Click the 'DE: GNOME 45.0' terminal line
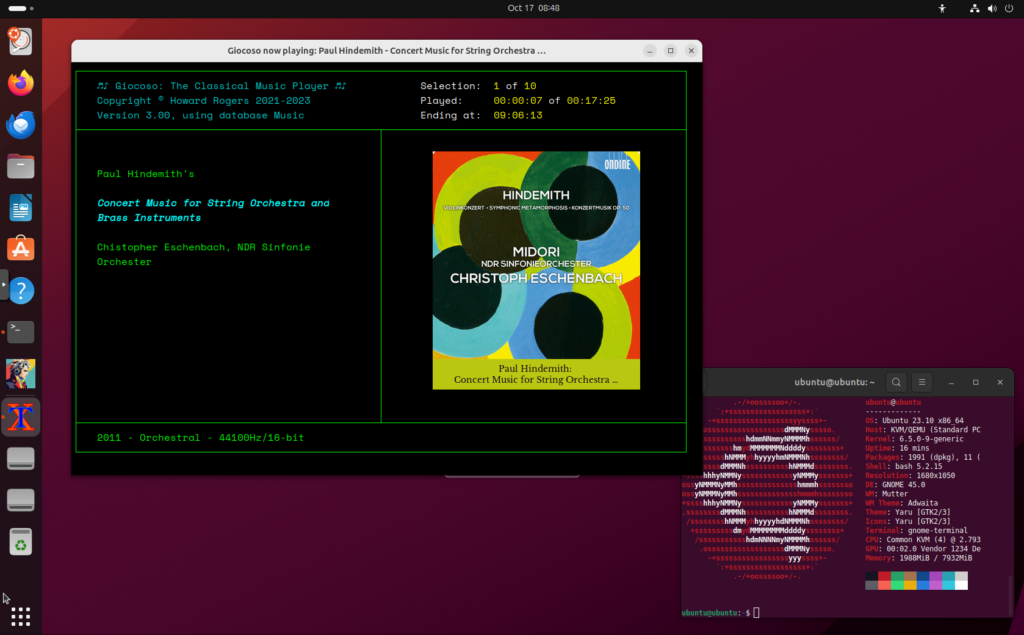Screen dimensions: 1024x635 coord(895,485)
